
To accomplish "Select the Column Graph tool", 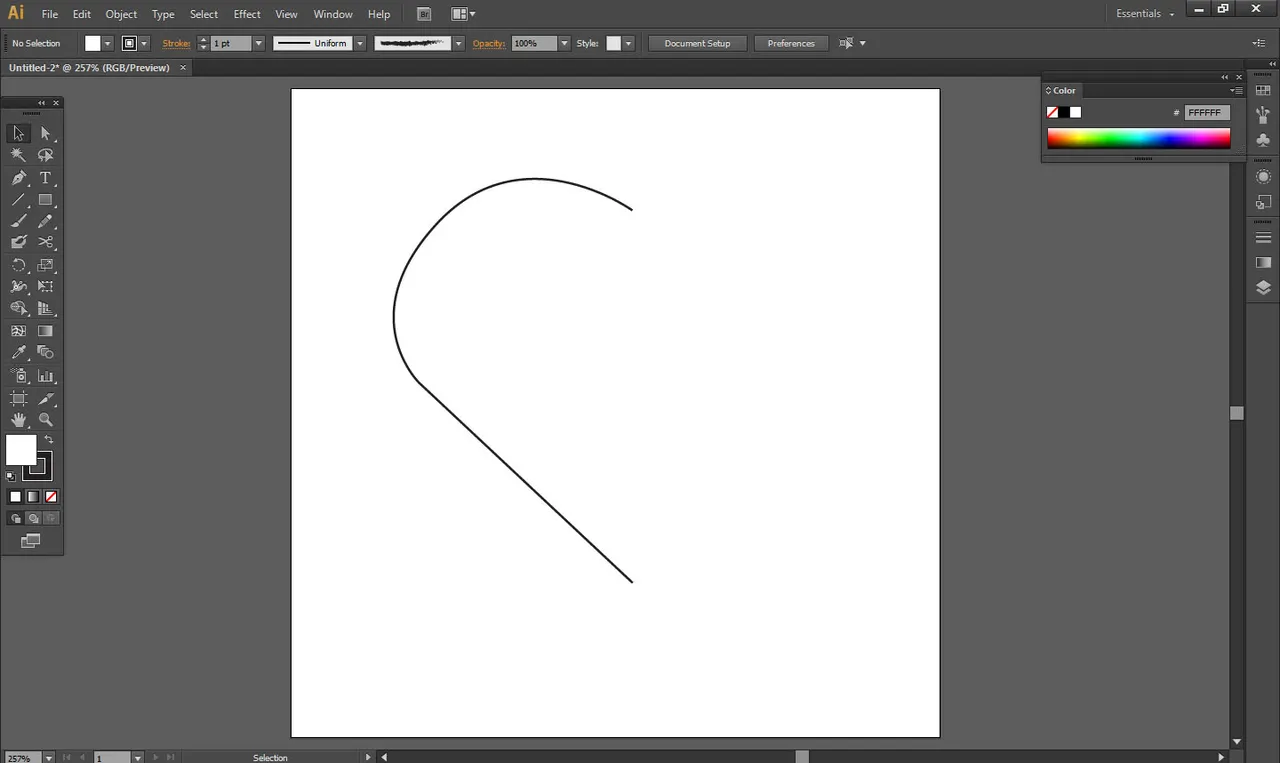I will 45,376.
